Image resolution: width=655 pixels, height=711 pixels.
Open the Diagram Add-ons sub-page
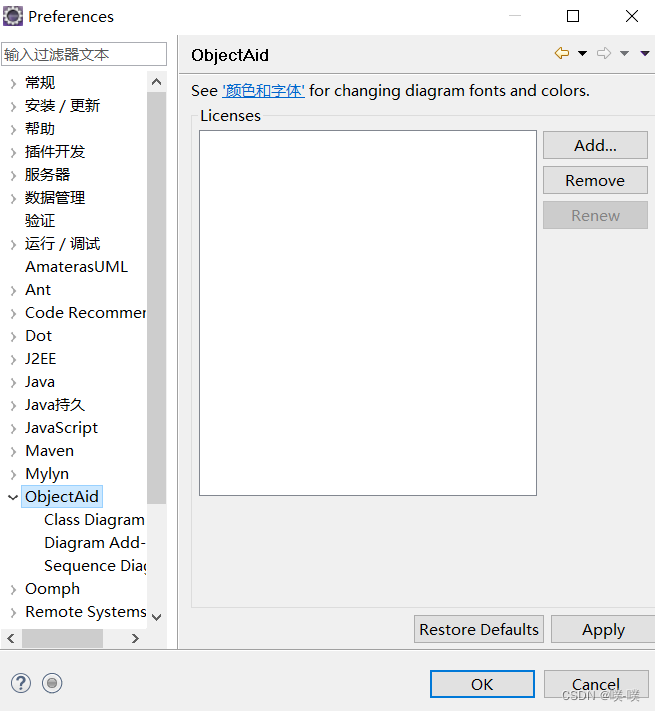(95, 543)
